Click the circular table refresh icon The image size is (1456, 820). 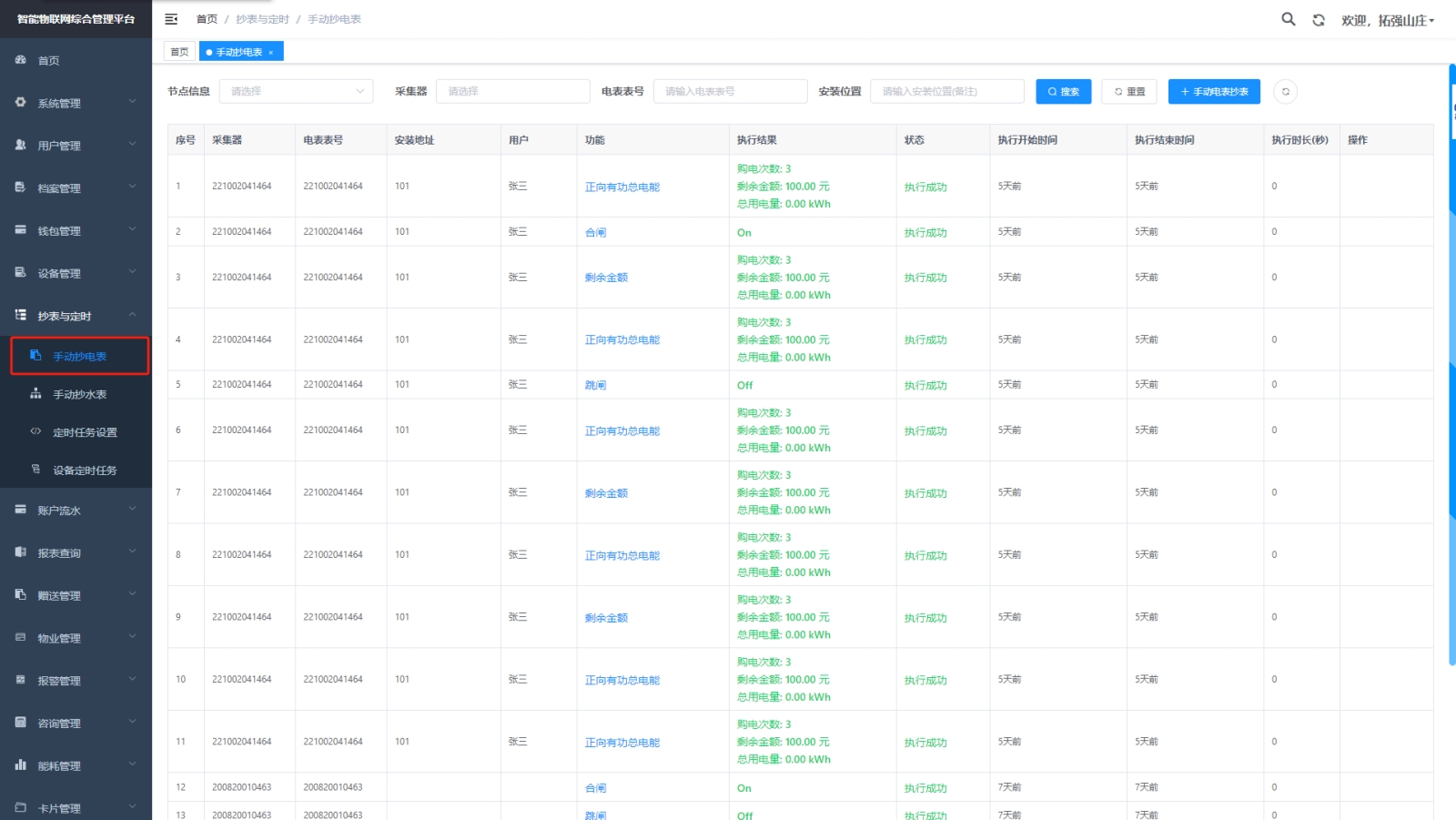coord(1285,92)
